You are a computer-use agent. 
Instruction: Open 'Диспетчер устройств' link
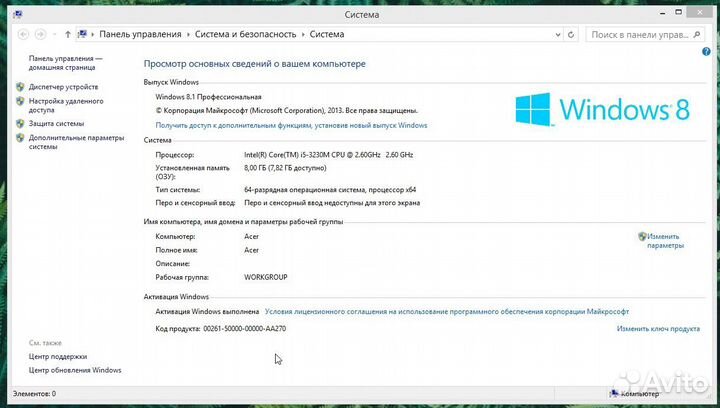[63, 87]
